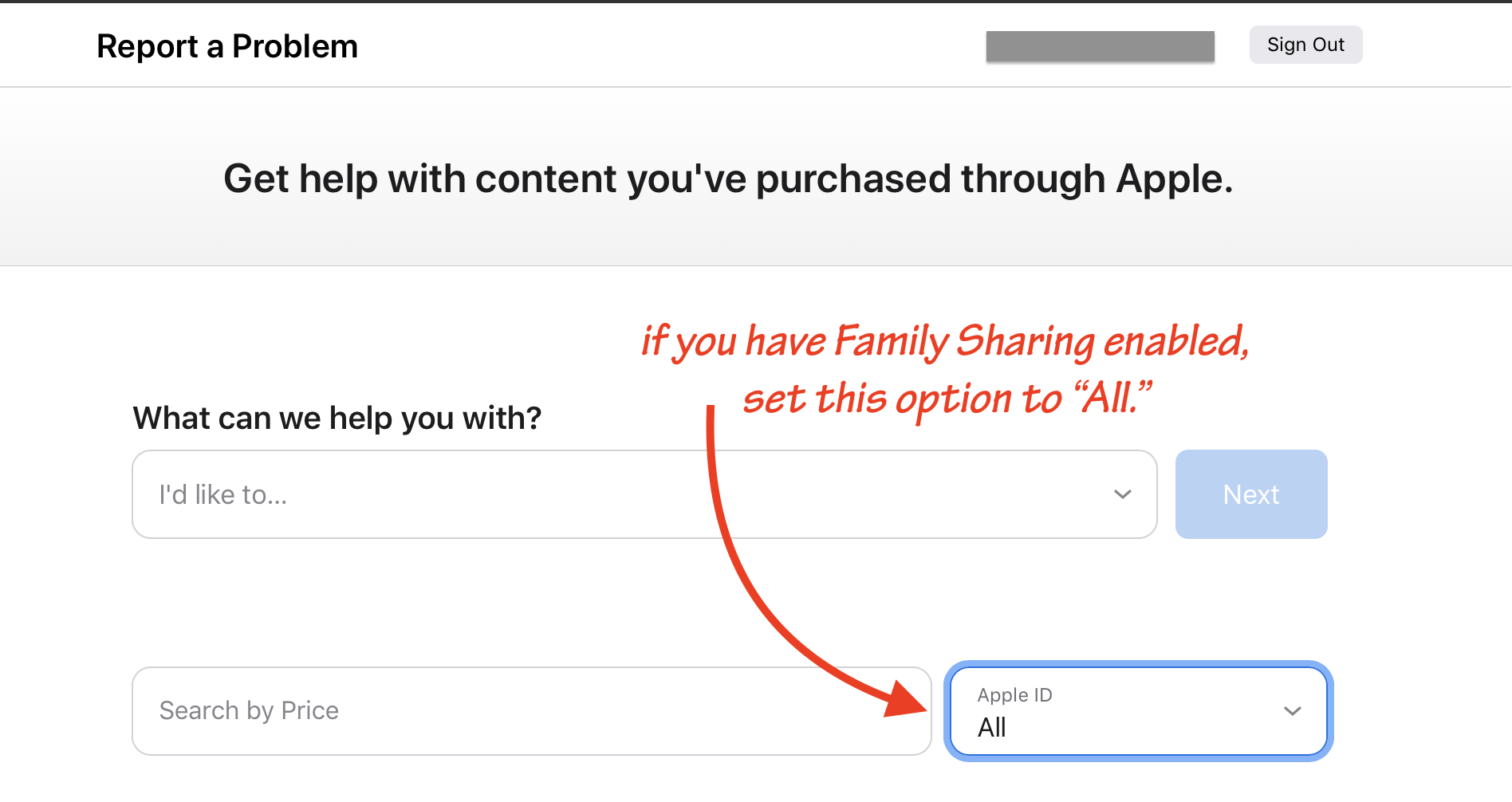The width and height of the screenshot is (1512, 802).
Task: Click red "if you have Family Sharing enabled" text
Action: pos(944,341)
